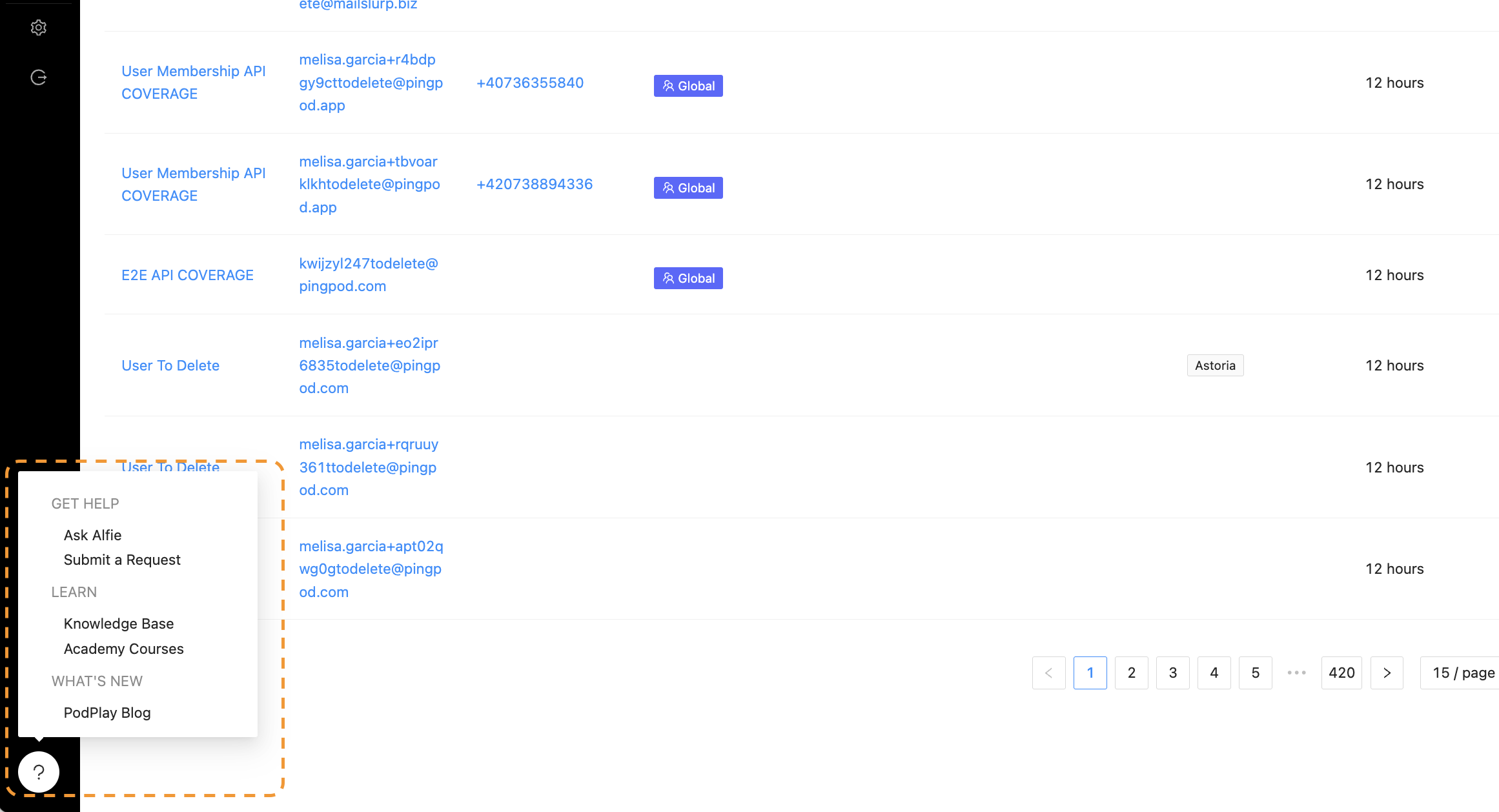The image size is (1499, 812).
Task: Open email kwijzyl247todelete@pingpod.com link
Action: point(368,274)
